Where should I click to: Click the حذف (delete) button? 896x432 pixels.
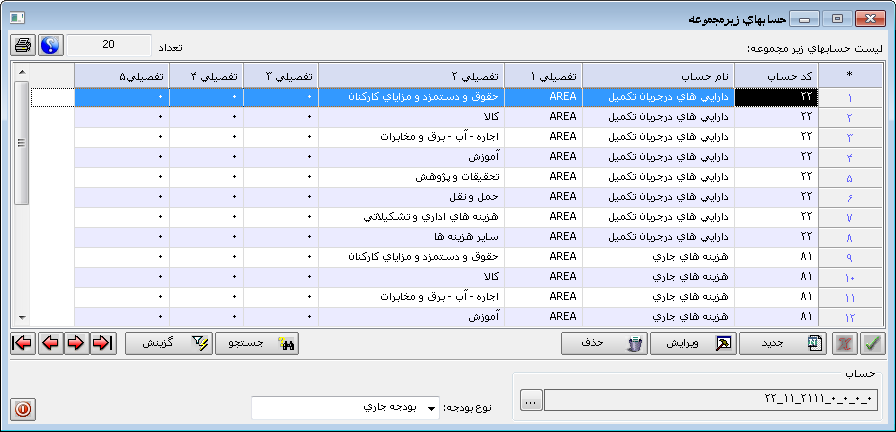pos(604,343)
